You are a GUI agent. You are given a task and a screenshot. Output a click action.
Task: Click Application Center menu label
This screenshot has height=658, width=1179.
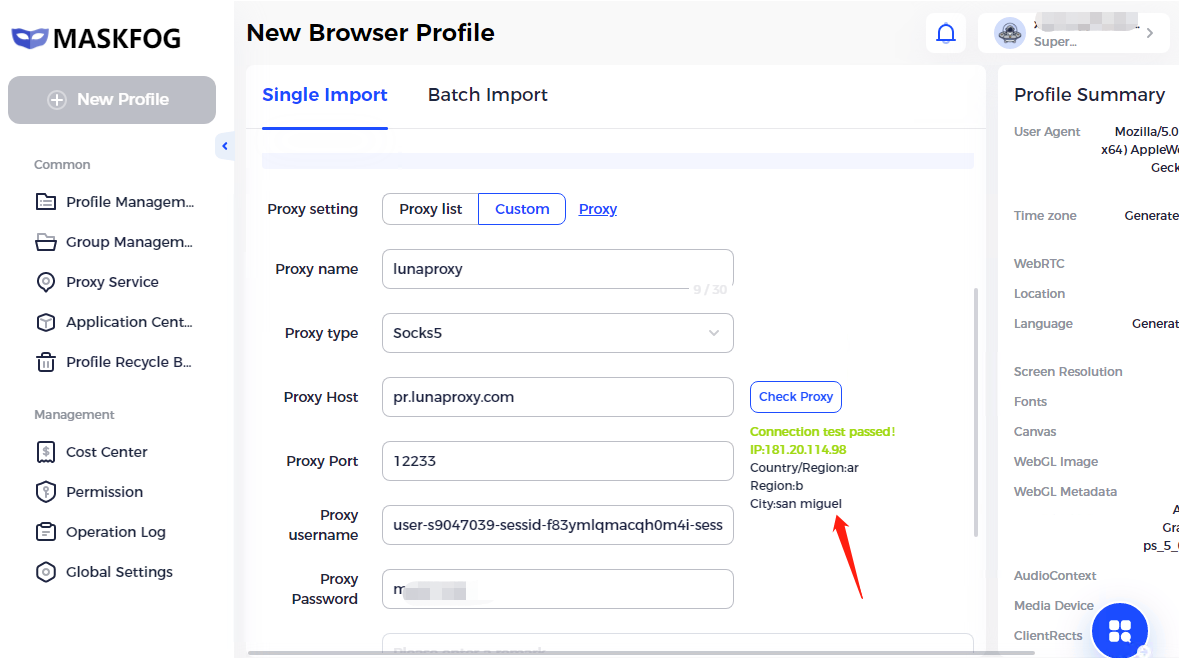129,322
